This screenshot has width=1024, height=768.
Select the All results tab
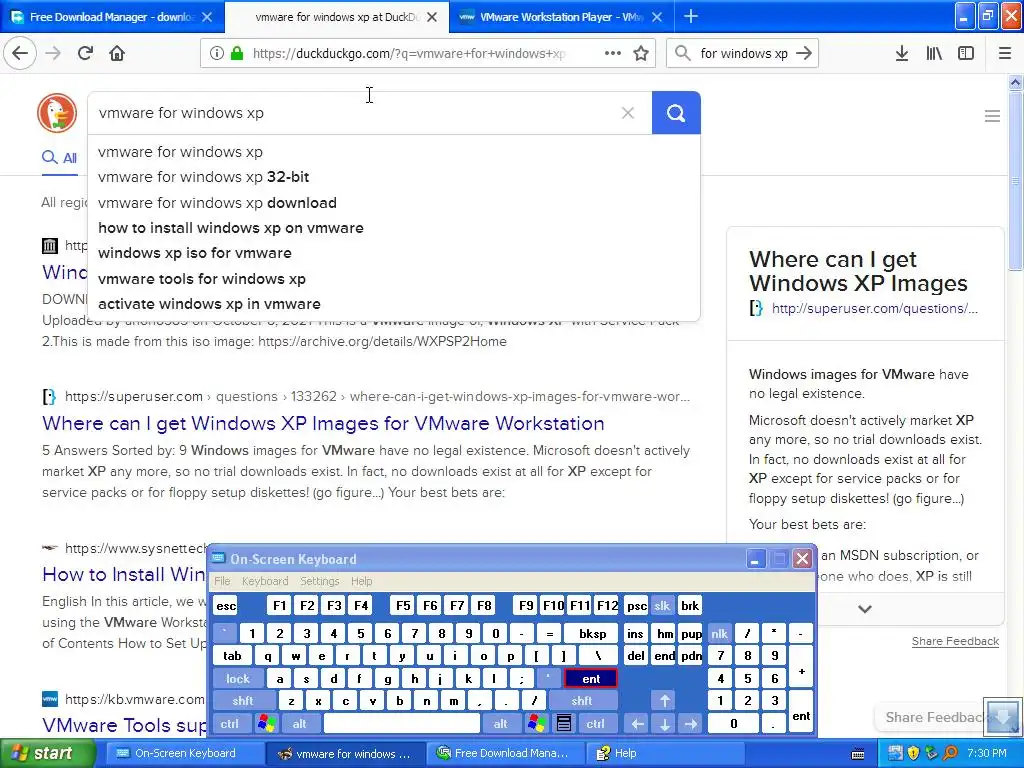click(x=59, y=158)
